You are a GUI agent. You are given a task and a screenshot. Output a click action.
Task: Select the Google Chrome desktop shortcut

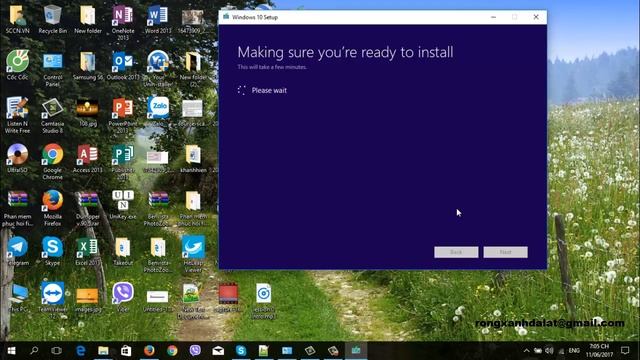tap(53, 162)
